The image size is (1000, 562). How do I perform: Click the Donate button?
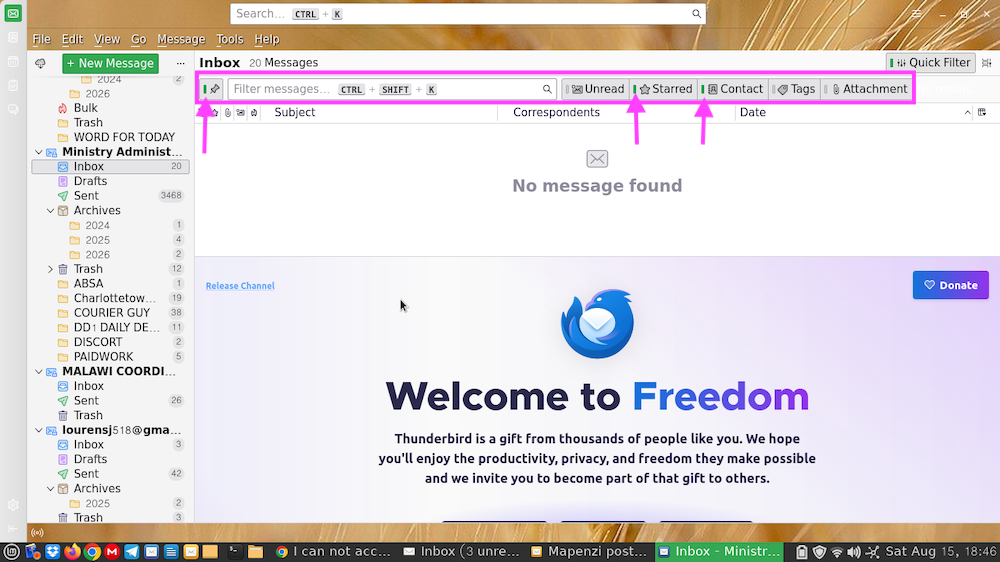[x=950, y=285]
